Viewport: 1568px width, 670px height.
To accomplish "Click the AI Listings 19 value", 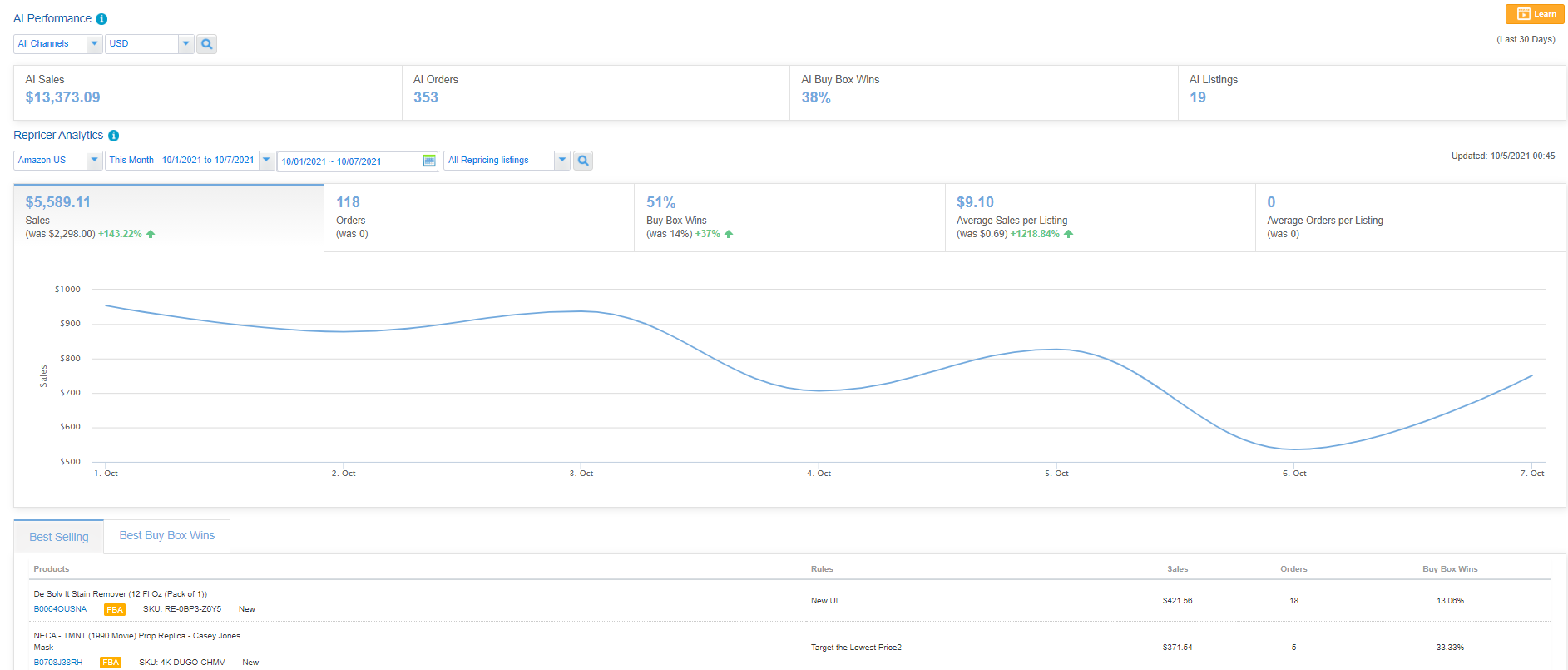I will [1198, 97].
